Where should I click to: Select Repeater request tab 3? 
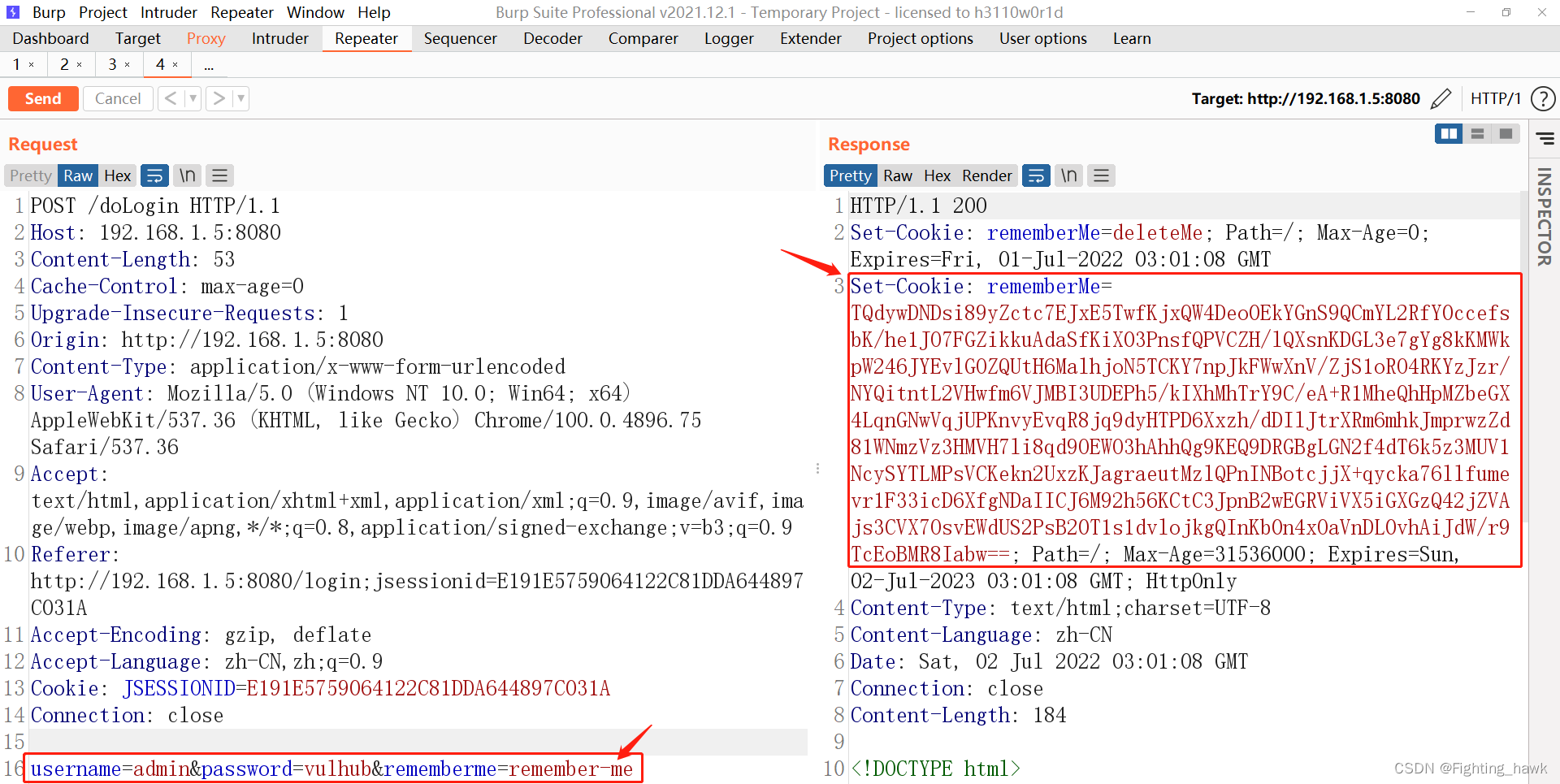pos(112,64)
